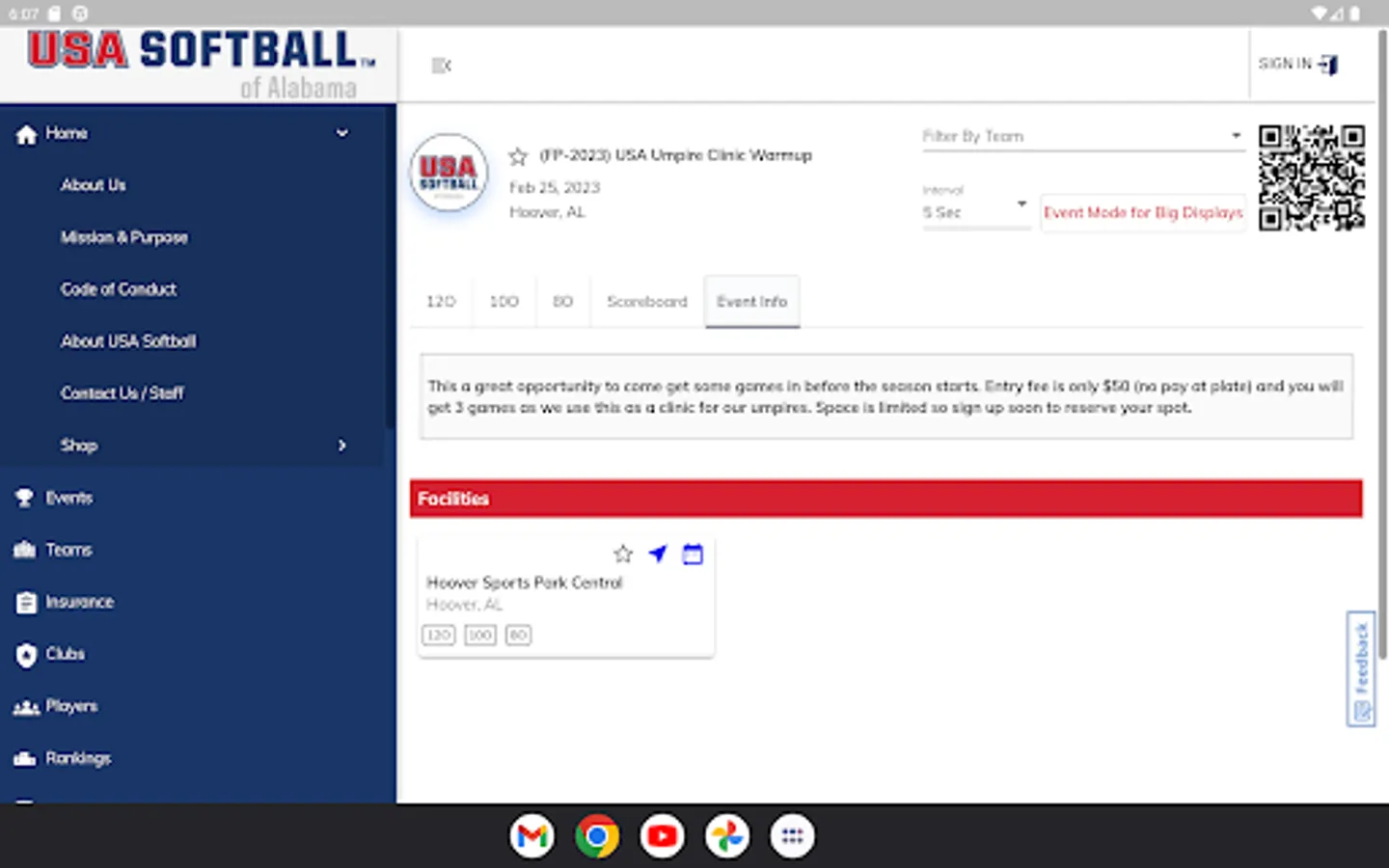
Task: Open Code of Conduct page
Action: [x=119, y=289]
